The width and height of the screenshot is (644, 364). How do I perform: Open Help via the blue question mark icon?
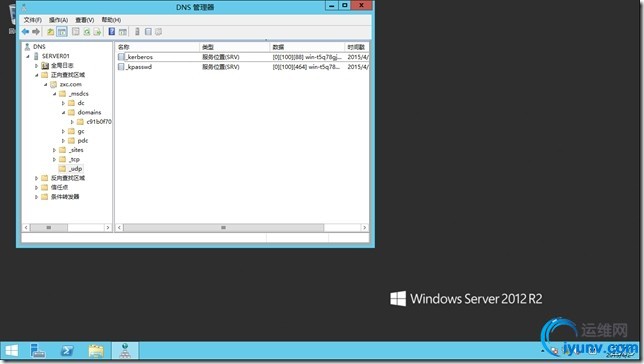(x=112, y=32)
